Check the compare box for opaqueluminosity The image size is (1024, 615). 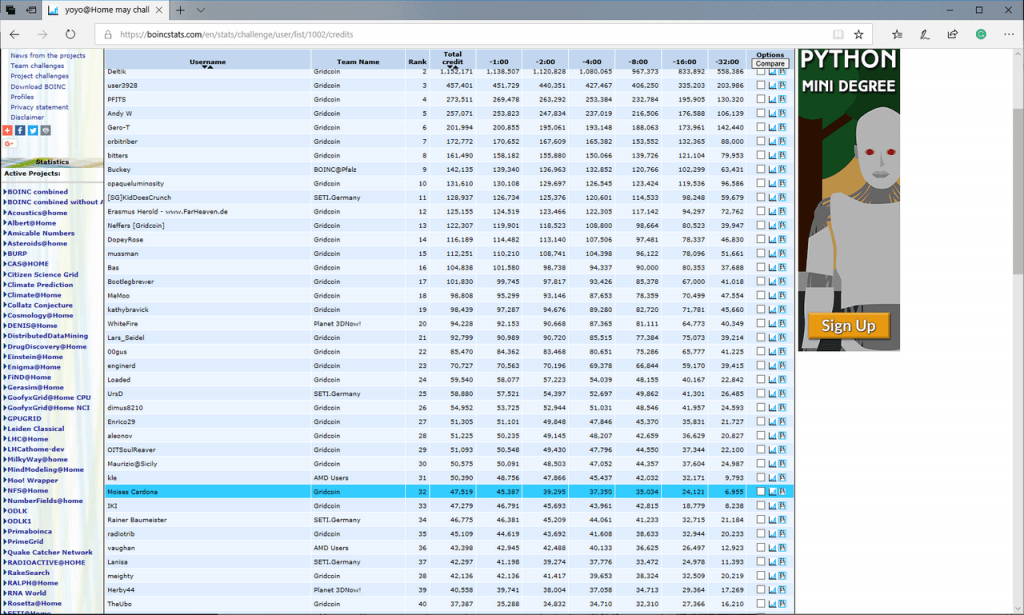coord(760,183)
